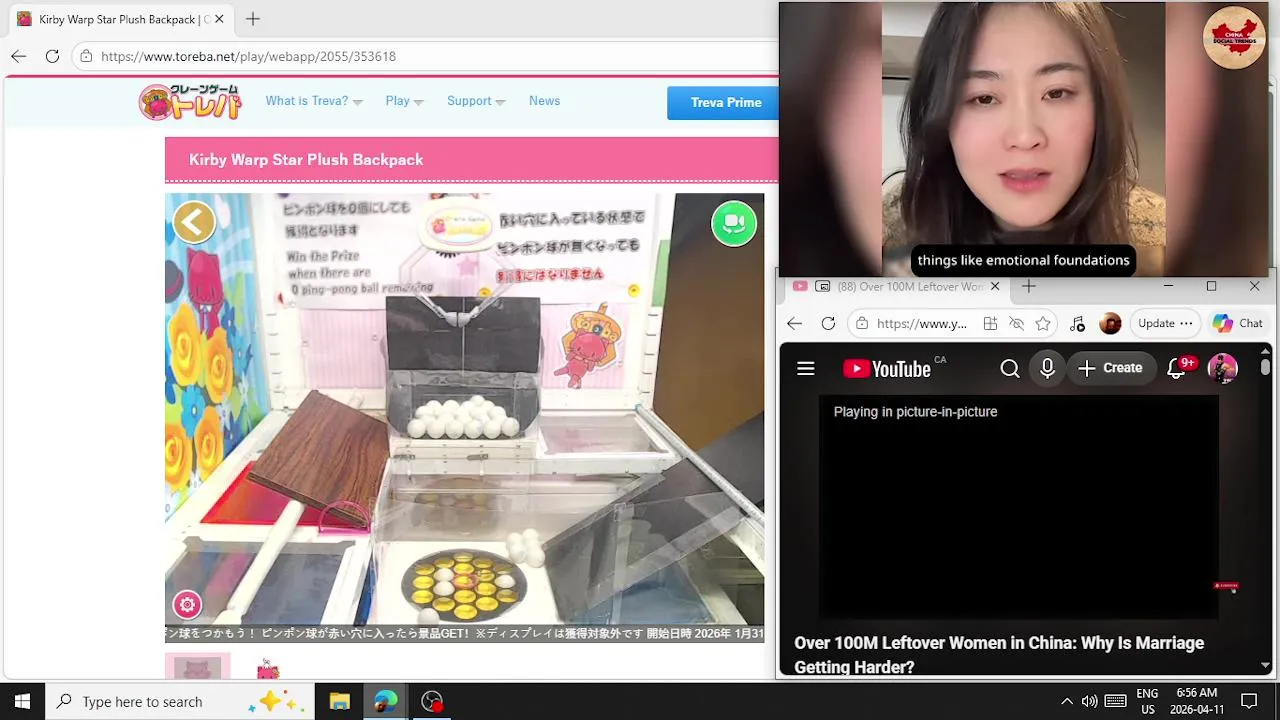The width and height of the screenshot is (1280, 720).
Task: Expand the What is Treva? menu
Action: click(314, 101)
